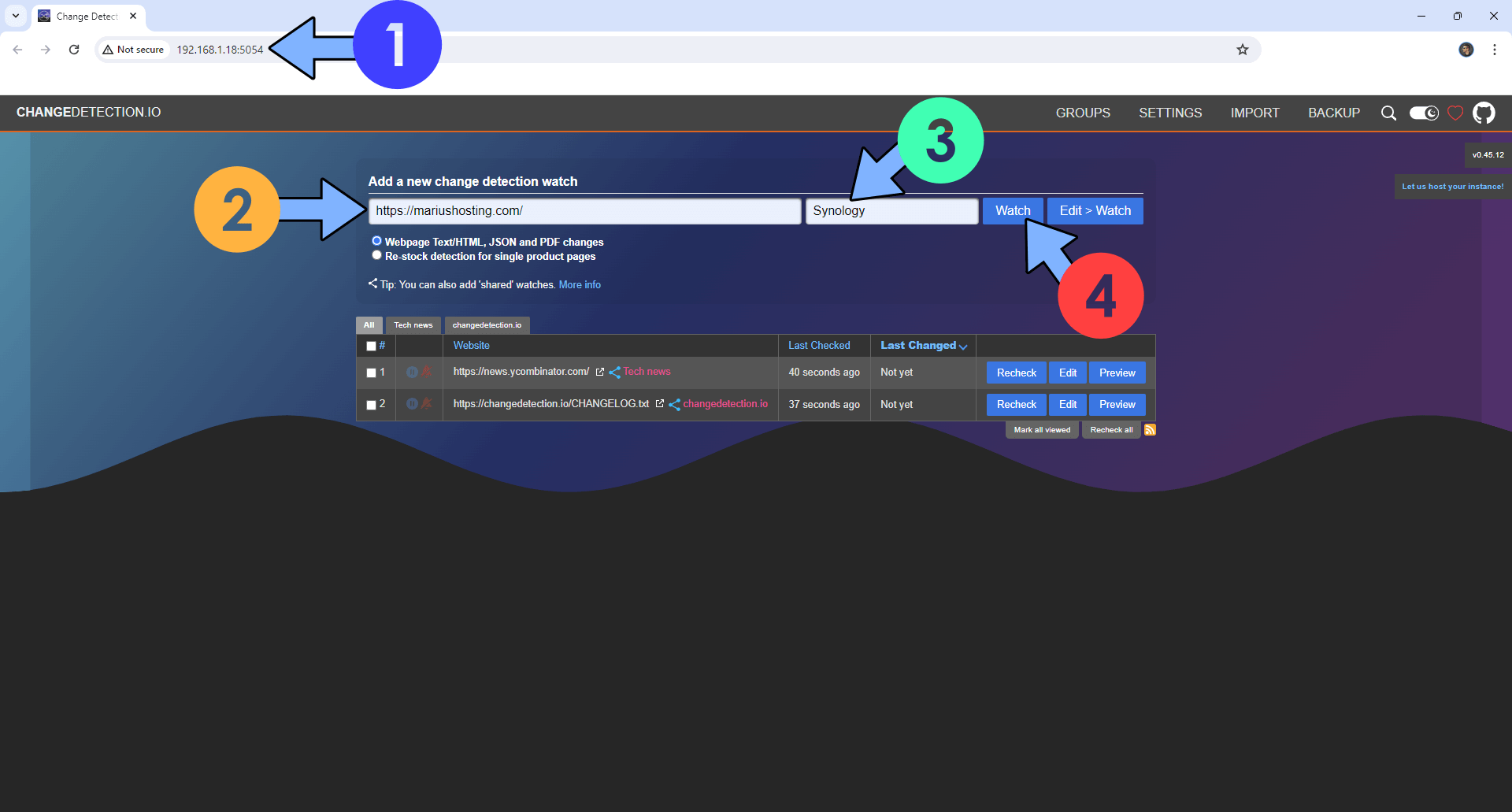Reload the page in browser
The height and width of the screenshot is (812, 1512).
[74, 50]
